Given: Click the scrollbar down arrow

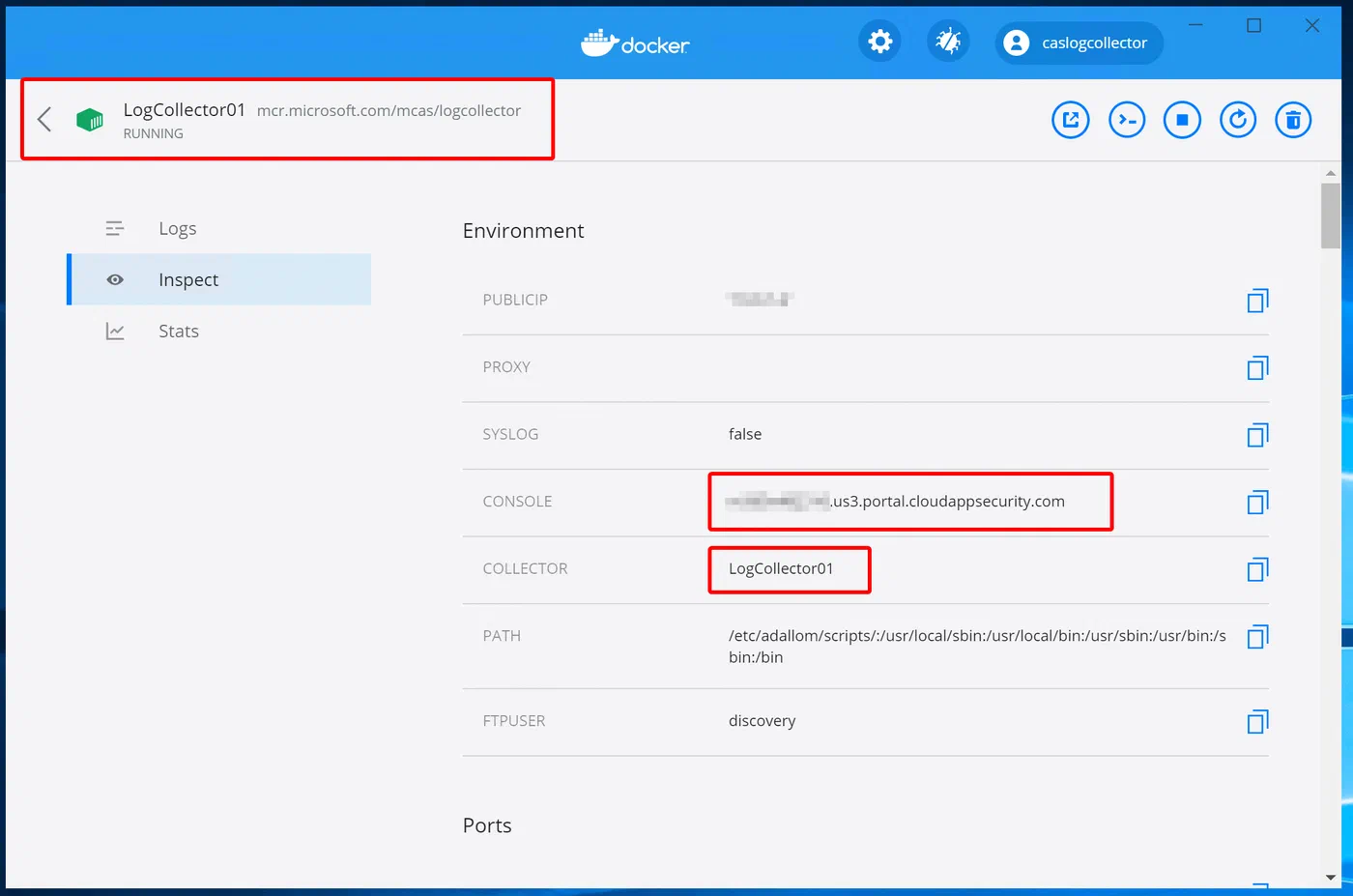Looking at the screenshot, I should (x=1331, y=878).
